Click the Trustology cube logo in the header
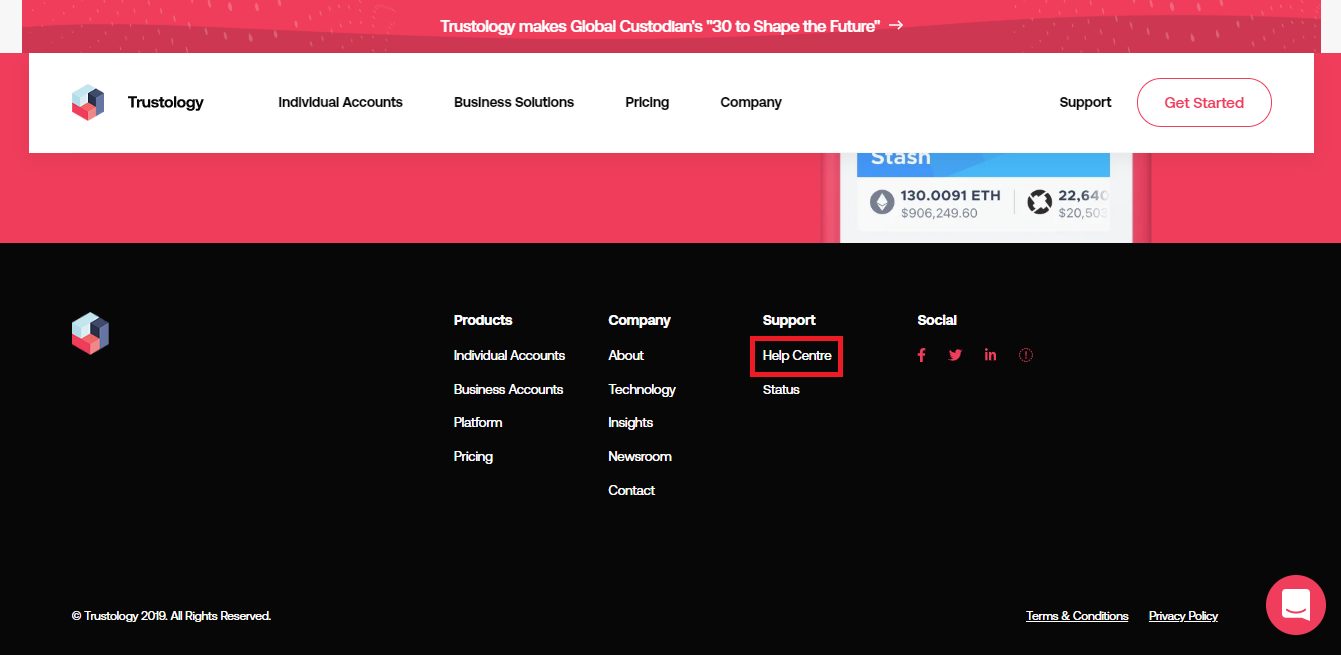The height and width of the screenshot is (655, 1341). (88, 102)
